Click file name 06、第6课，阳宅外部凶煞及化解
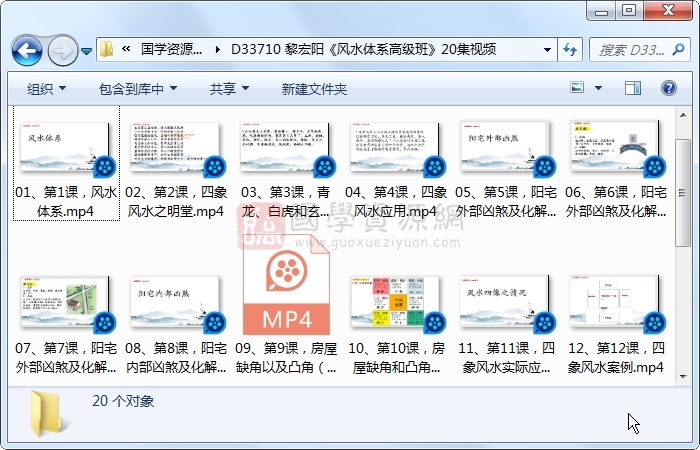The height and width of the screenshot is (450, 700). click(616, 202)
